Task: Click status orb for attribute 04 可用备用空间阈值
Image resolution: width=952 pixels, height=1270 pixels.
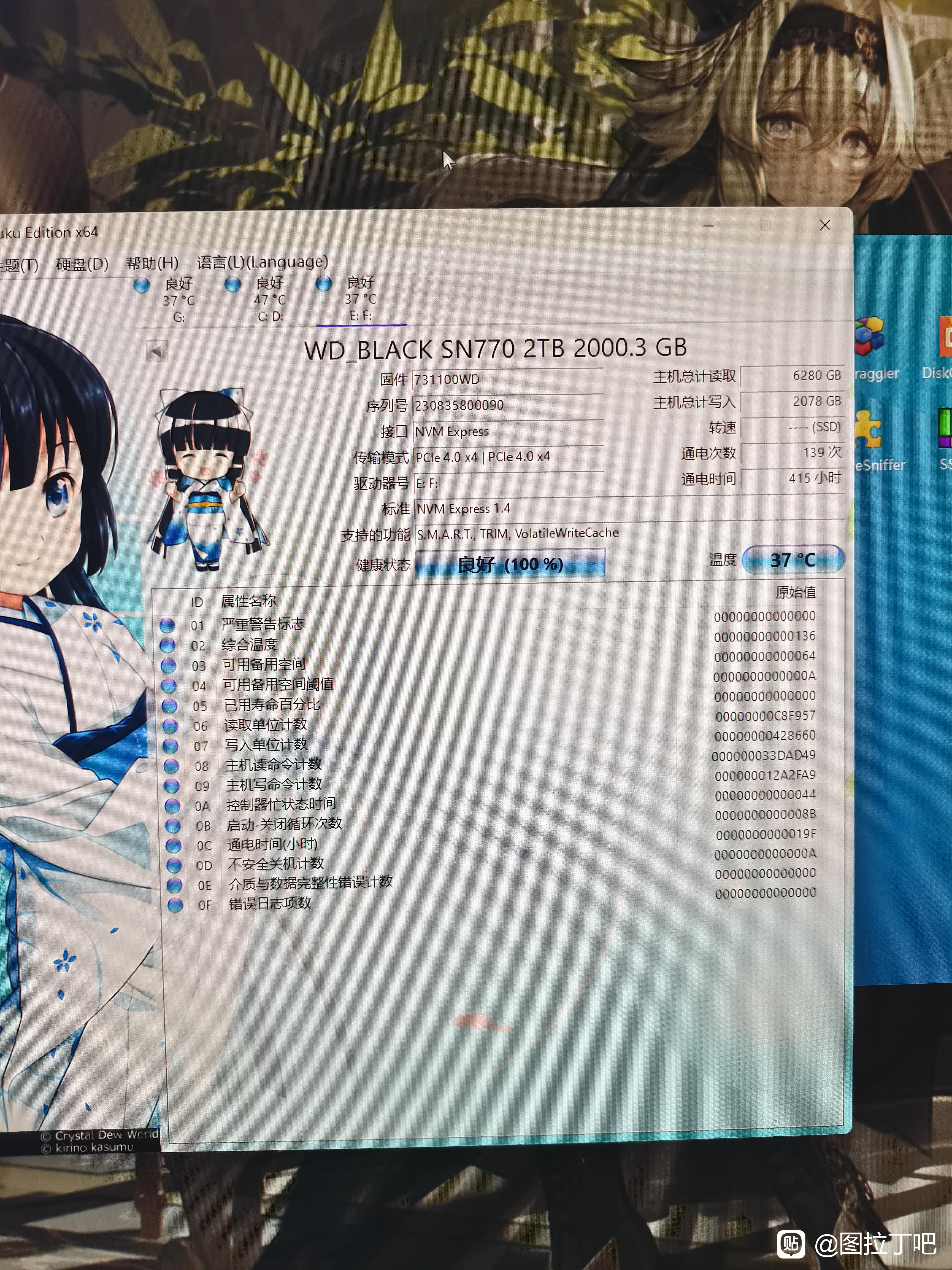Action: pyautogui.click(x=169, y=685)
